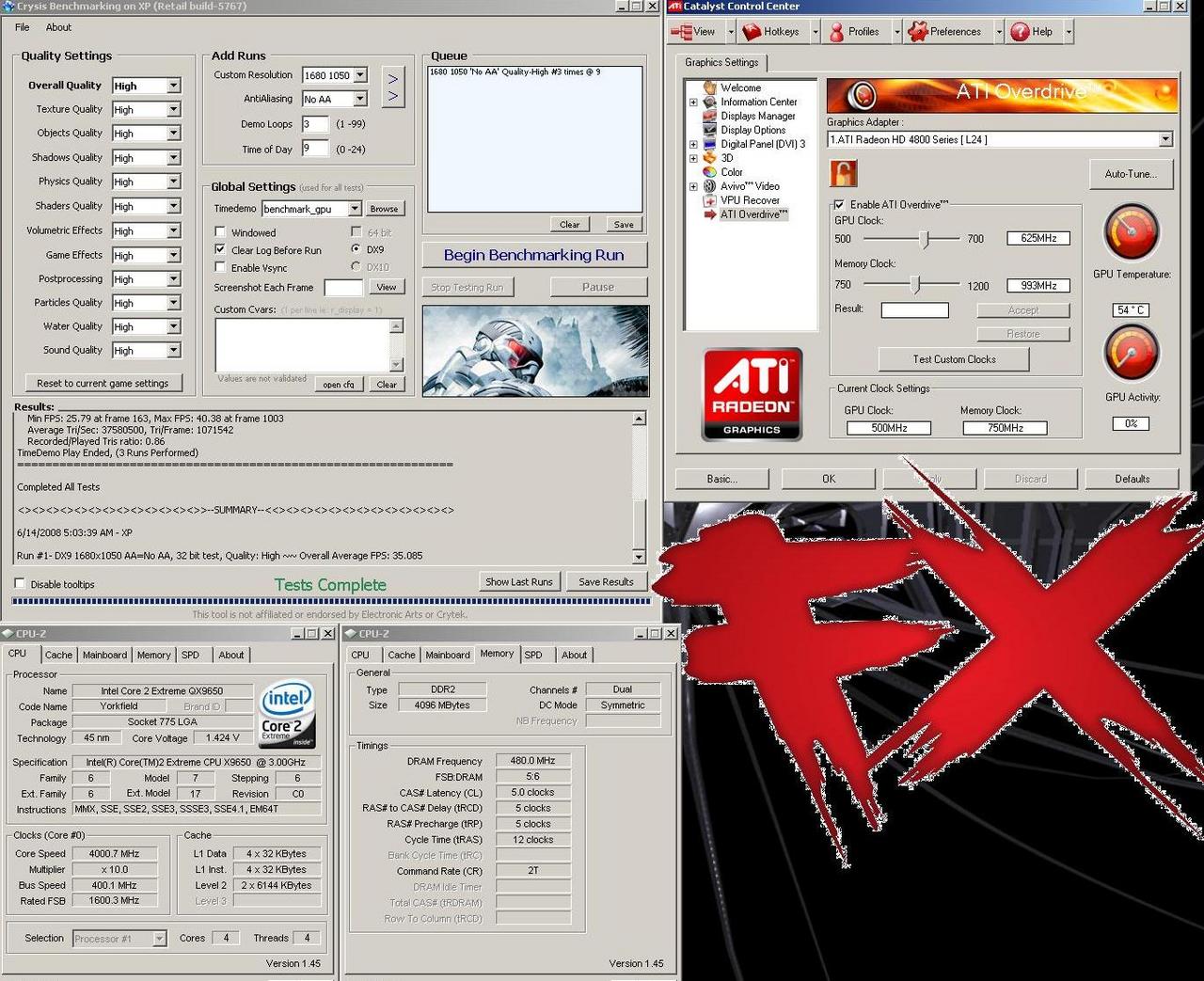Image resolution: width=1204 pixels, height=981 pixels.
Task: Select Color in the graphics settings tree
Action: coord(732,172)
